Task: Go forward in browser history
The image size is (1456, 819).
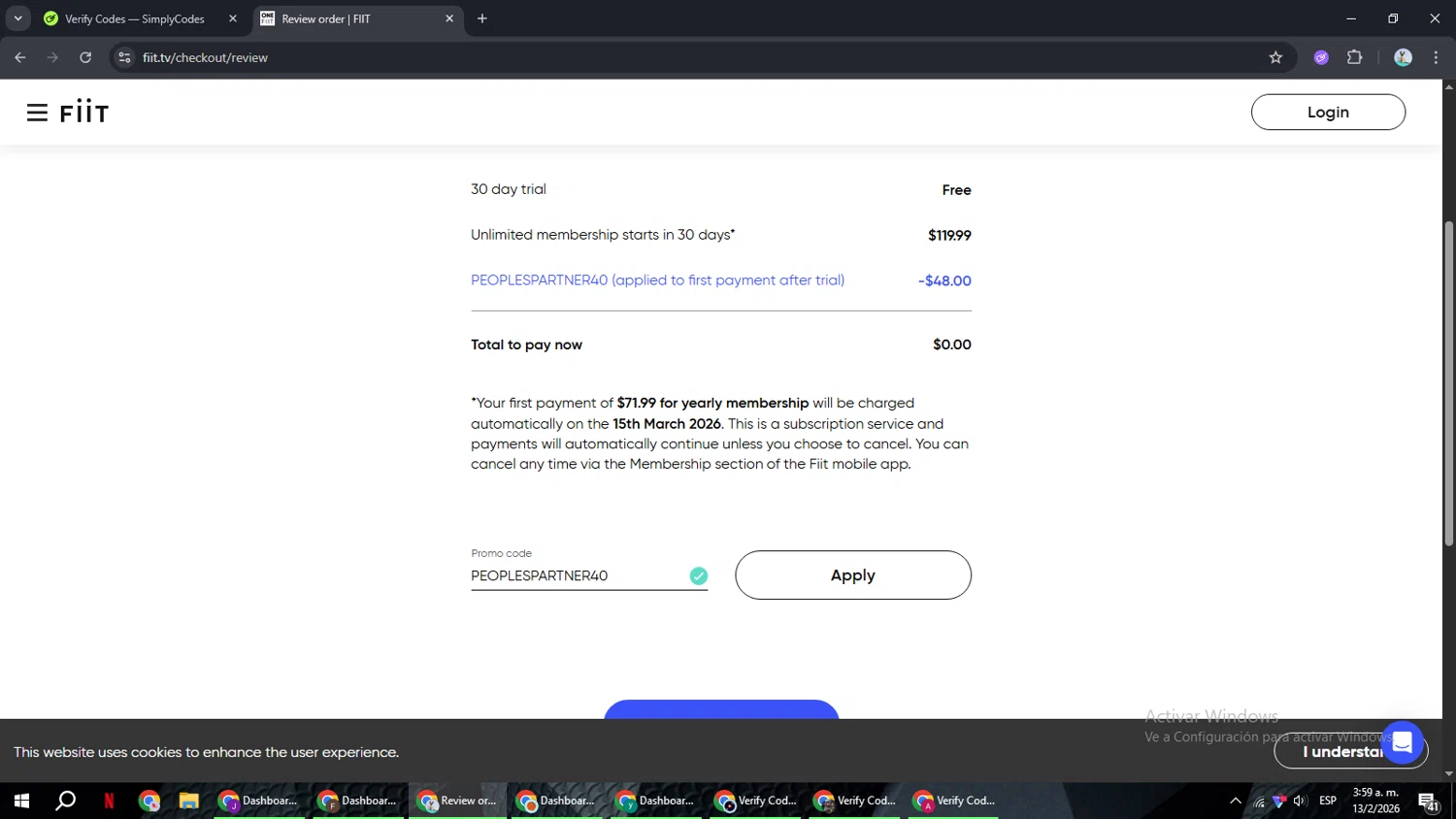Action: (x=52, y=57)
